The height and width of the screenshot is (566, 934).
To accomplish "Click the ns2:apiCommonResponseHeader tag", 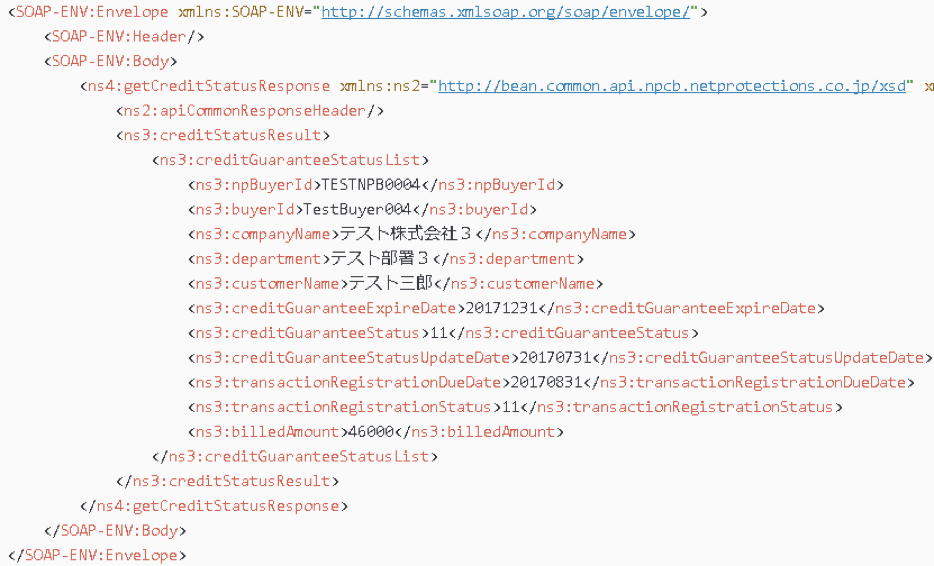I will 250,111.
